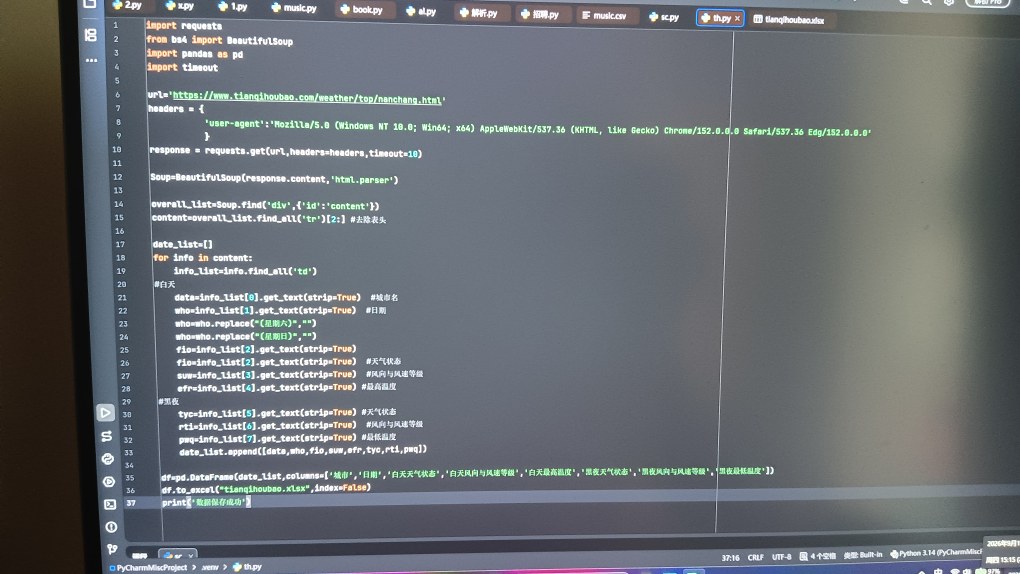Click the 'for info in content:' line
1020x574 pixels.
(202, 258)
